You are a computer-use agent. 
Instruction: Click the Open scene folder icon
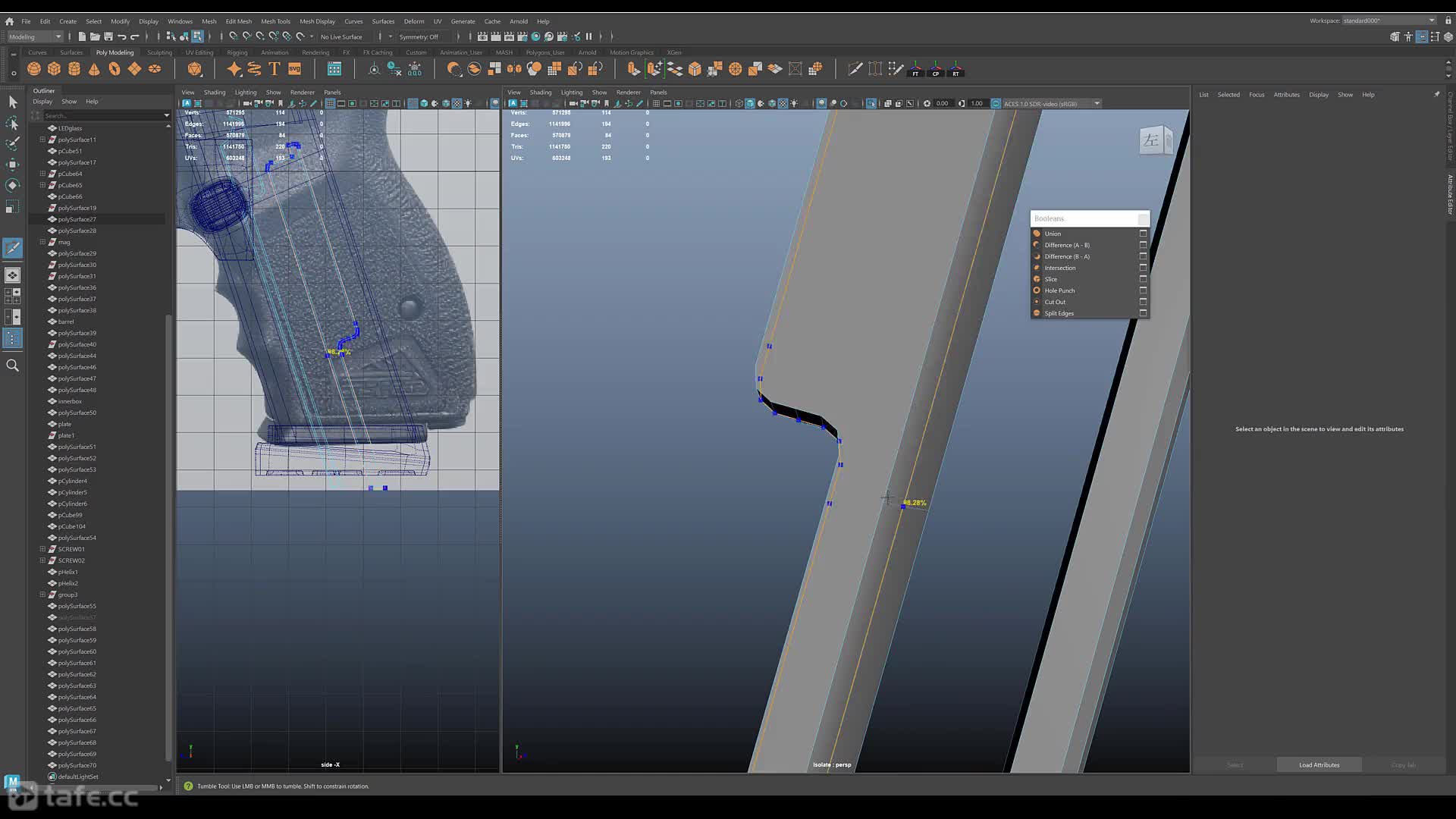tap(95, 36)
